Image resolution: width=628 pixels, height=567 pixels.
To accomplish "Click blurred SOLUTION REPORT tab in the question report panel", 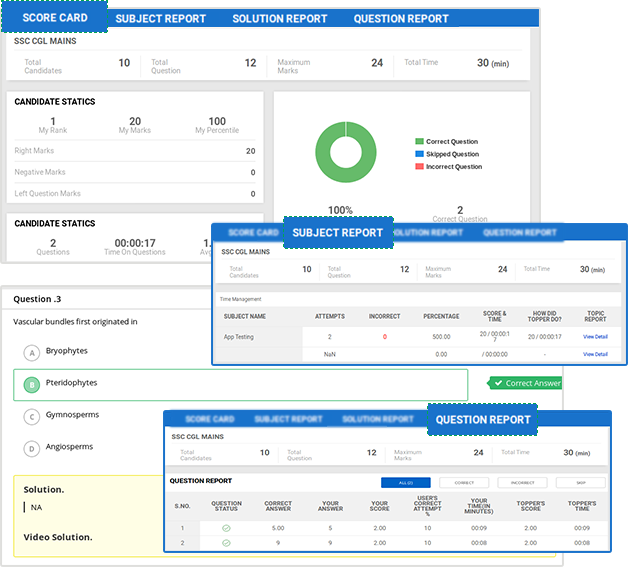I will pos(378,419).
